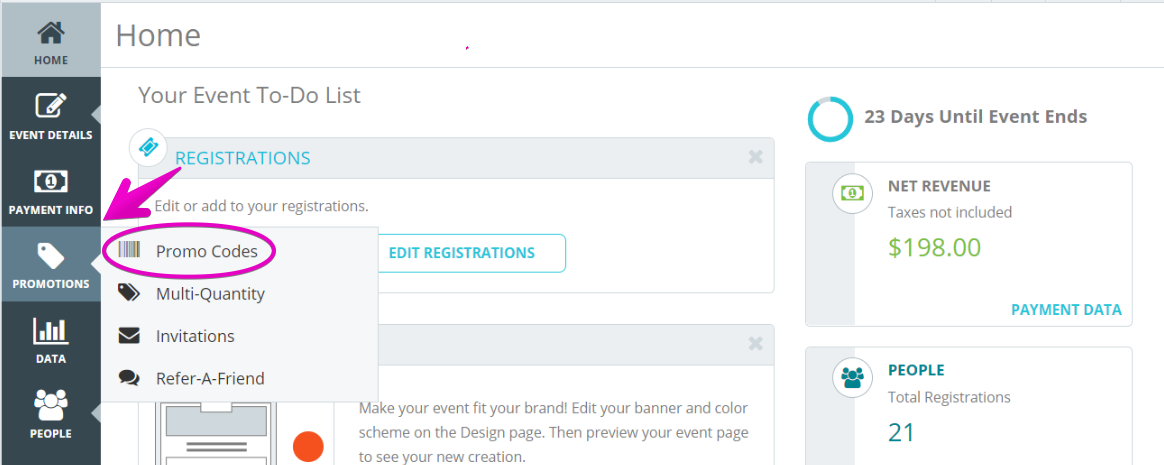The width and height of the screenshot is (1164, 465).
Task: Open the People sidebar section
Action: (x=50, y=413)
